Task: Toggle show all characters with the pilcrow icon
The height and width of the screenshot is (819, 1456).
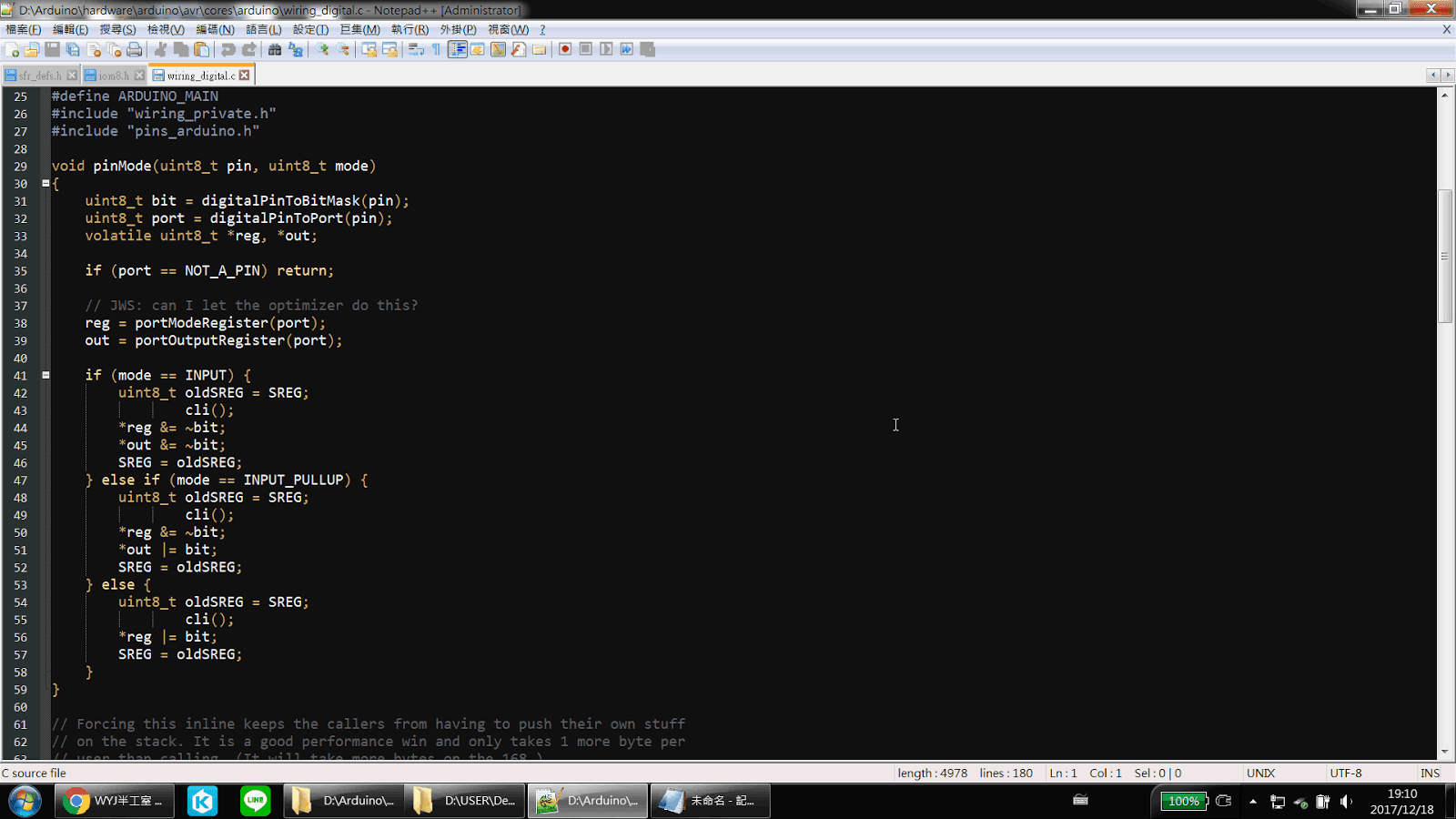Action: [436, 50]
